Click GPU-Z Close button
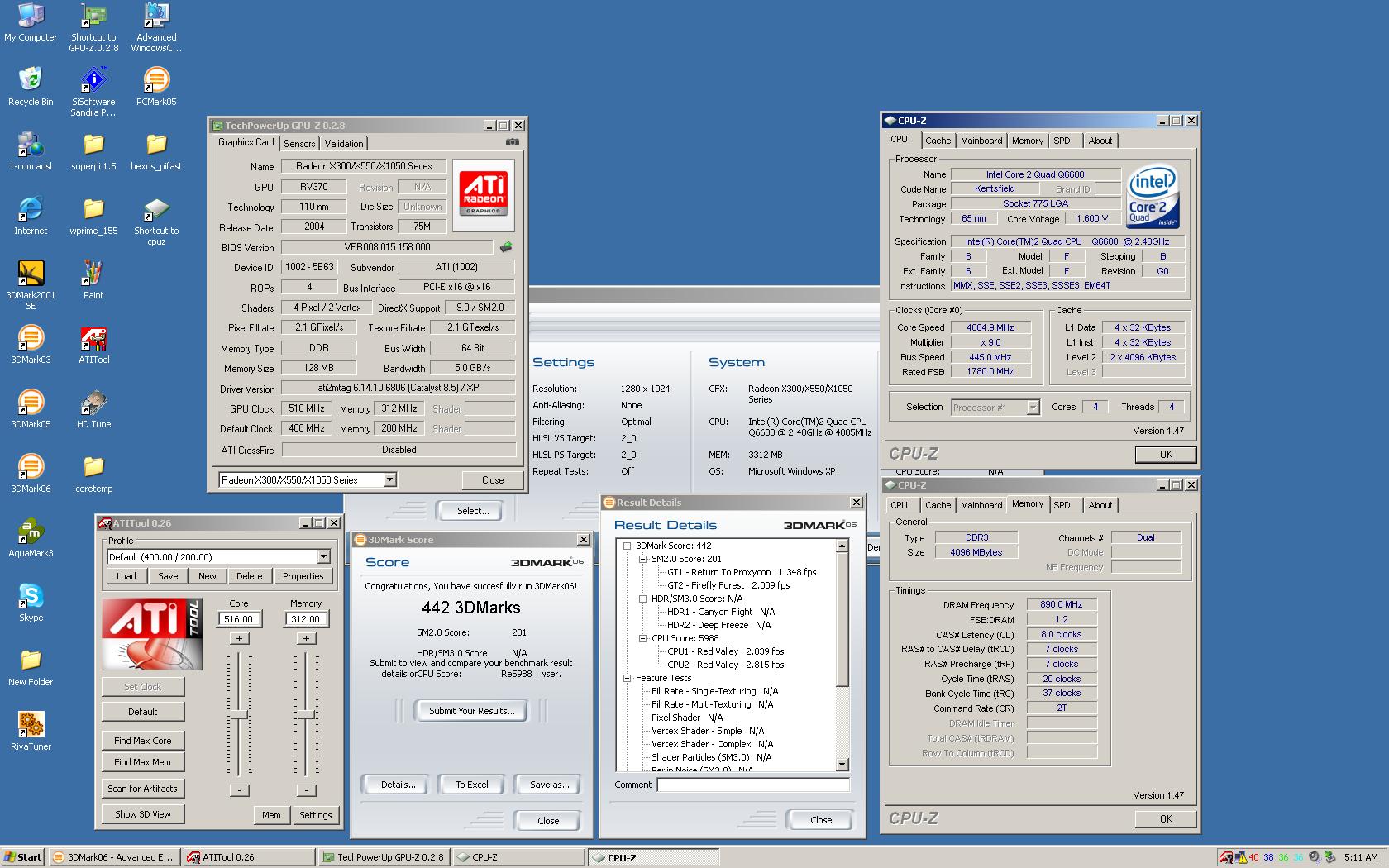This screenshot has width=1389, height=868. pos(493,480)
